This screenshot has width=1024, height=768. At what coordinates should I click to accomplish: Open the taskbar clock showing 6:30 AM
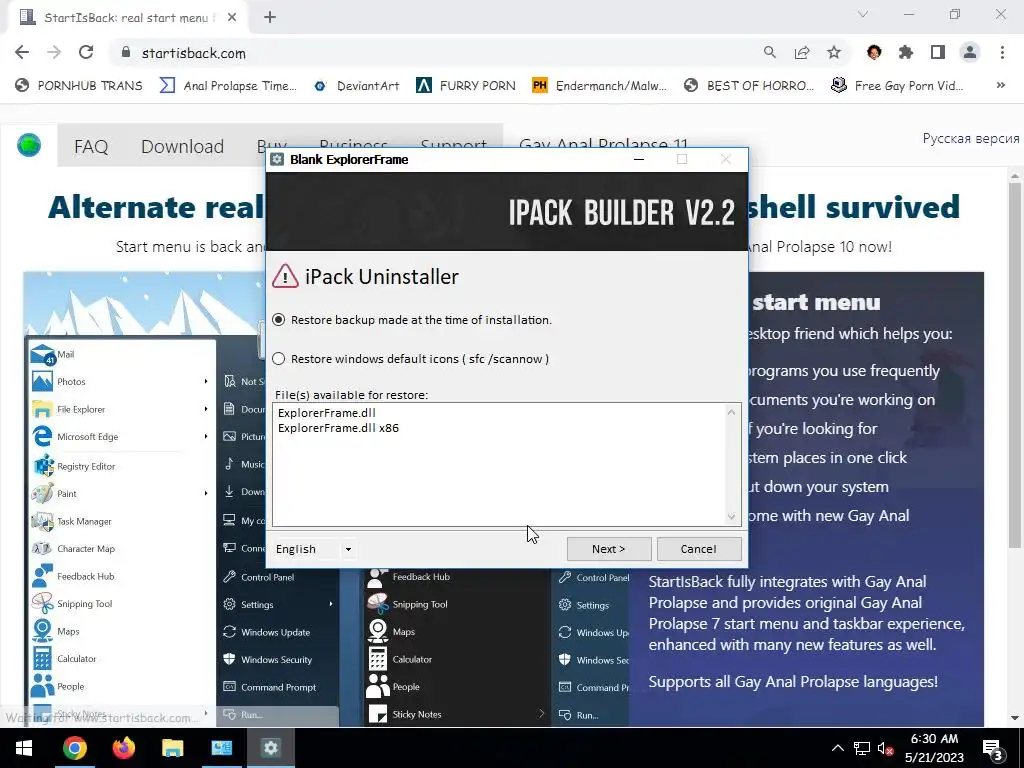pyautogui.click(x=934, y=748)
